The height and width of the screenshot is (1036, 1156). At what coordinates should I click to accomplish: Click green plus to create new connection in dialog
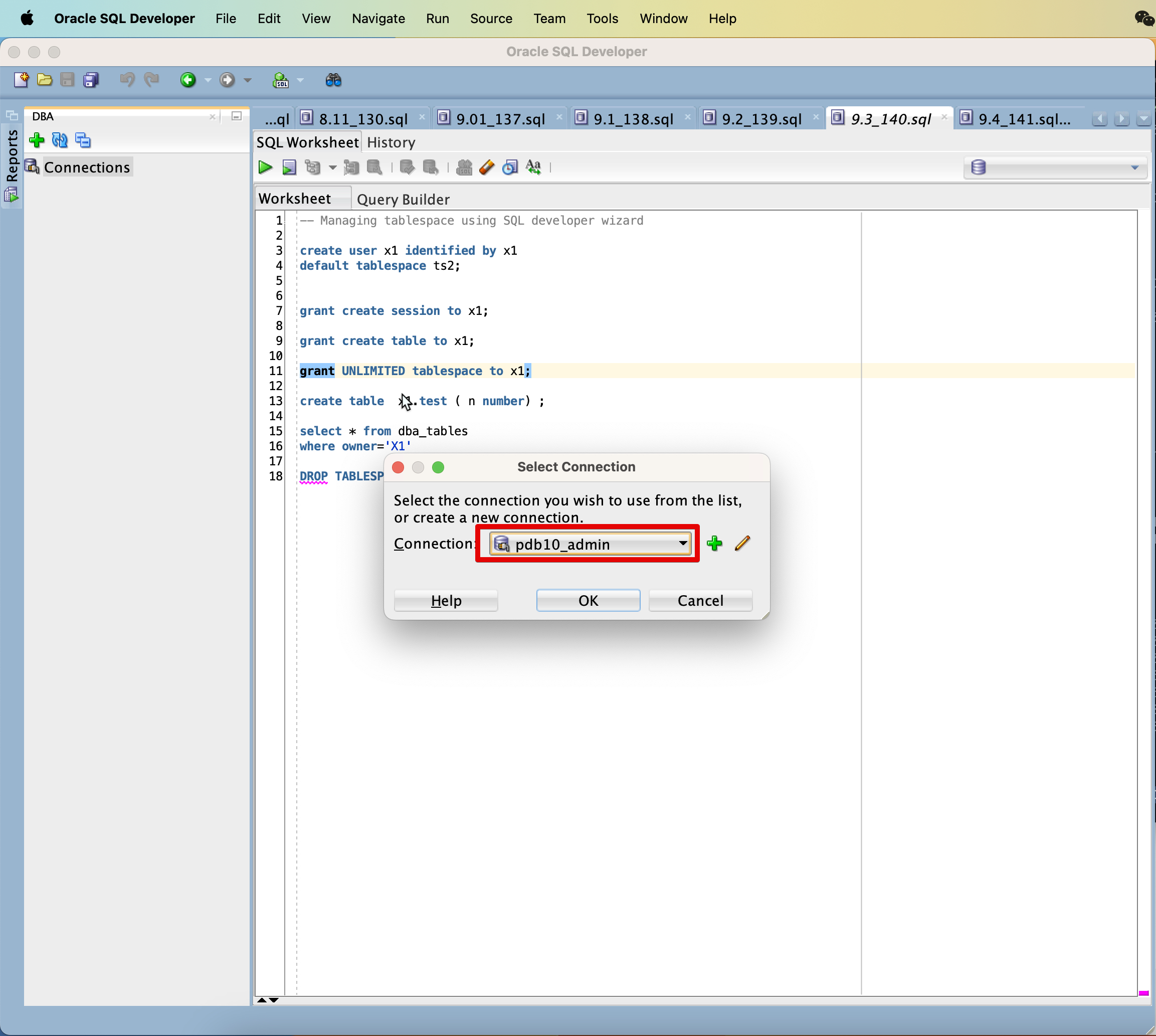714,544
